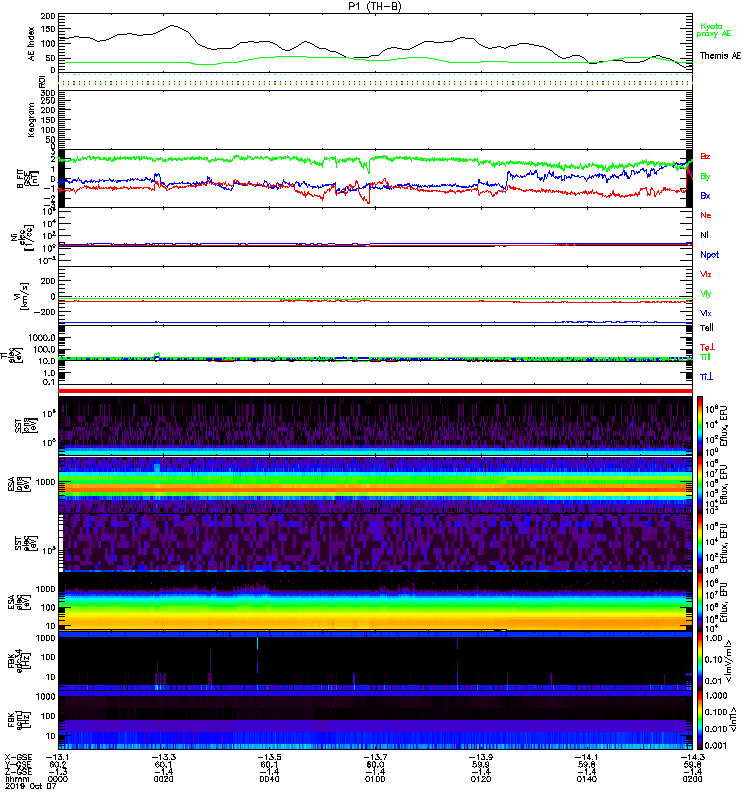Click the 1000.0 tick on Ti axis
The image size is (750, 800).
click(42, 338)
